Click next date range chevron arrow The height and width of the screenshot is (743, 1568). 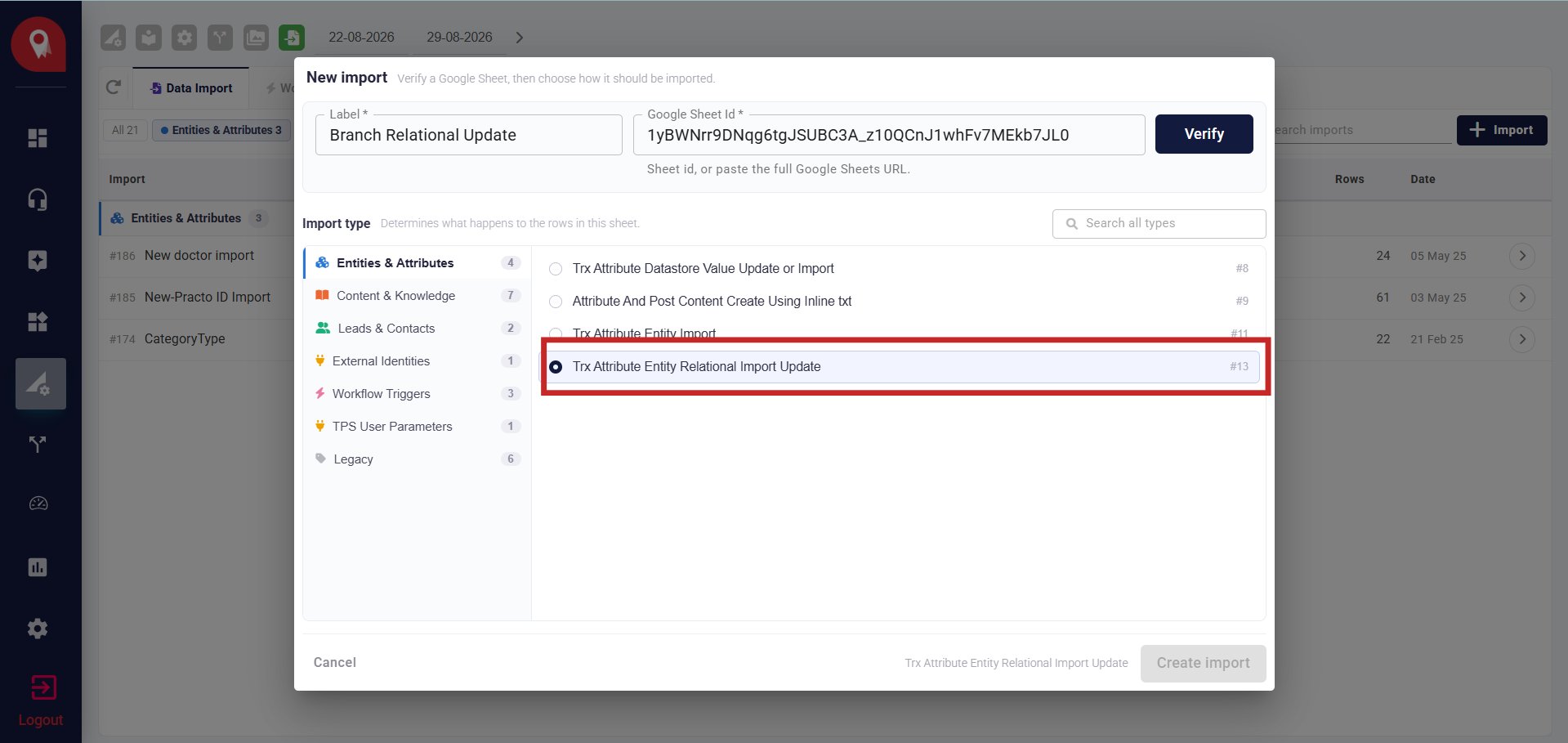point(520,38)
